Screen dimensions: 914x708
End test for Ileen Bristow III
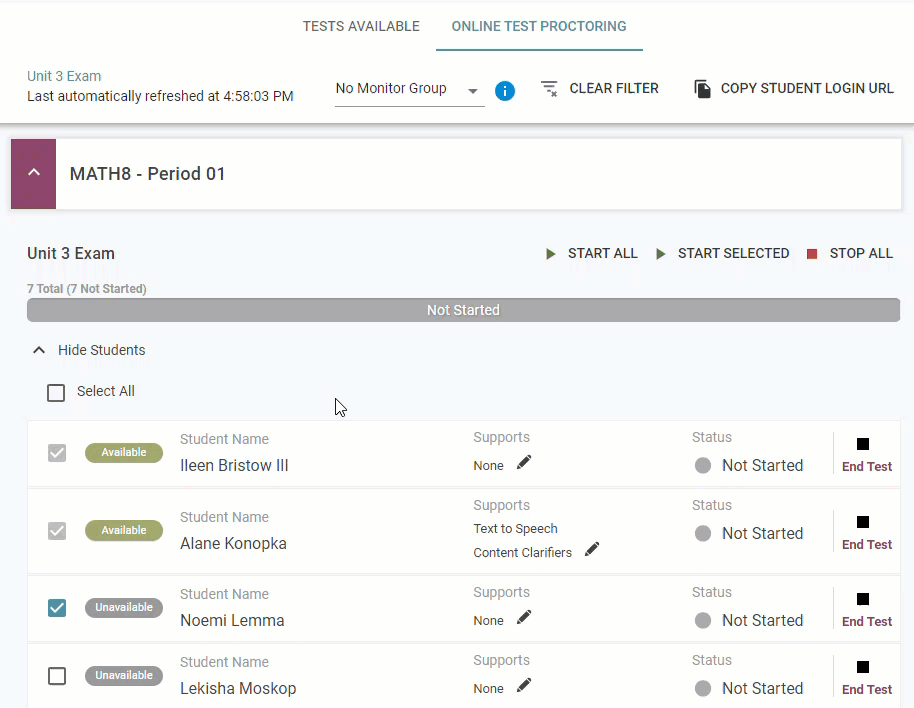[x=865, y=454]
